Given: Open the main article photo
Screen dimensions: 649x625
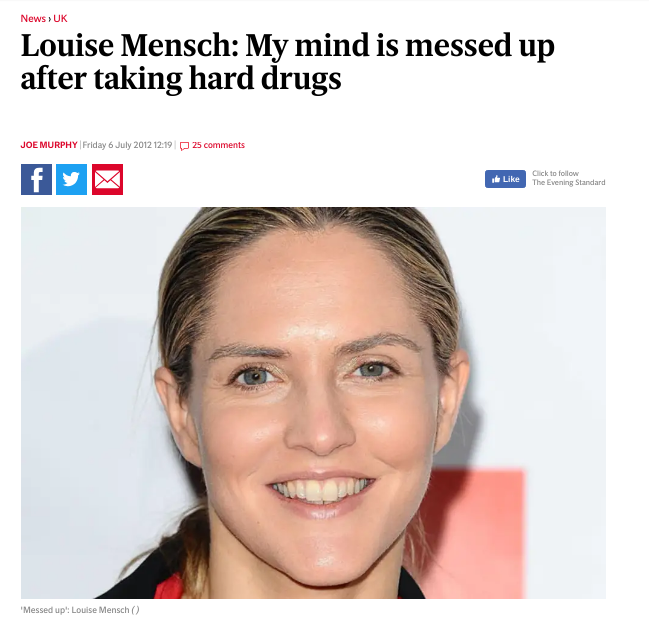Looking at the screenshot, I should click(313, 403).
